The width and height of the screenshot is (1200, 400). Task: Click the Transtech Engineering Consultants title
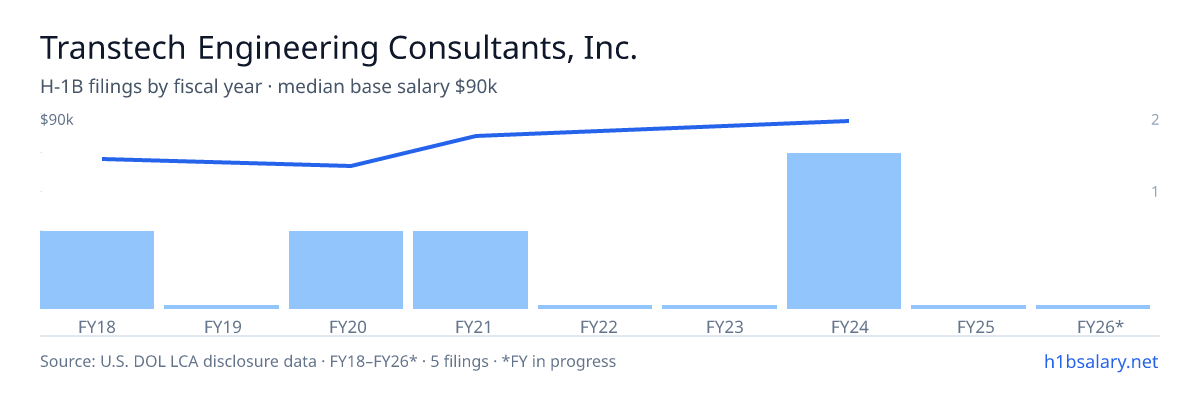338,48
